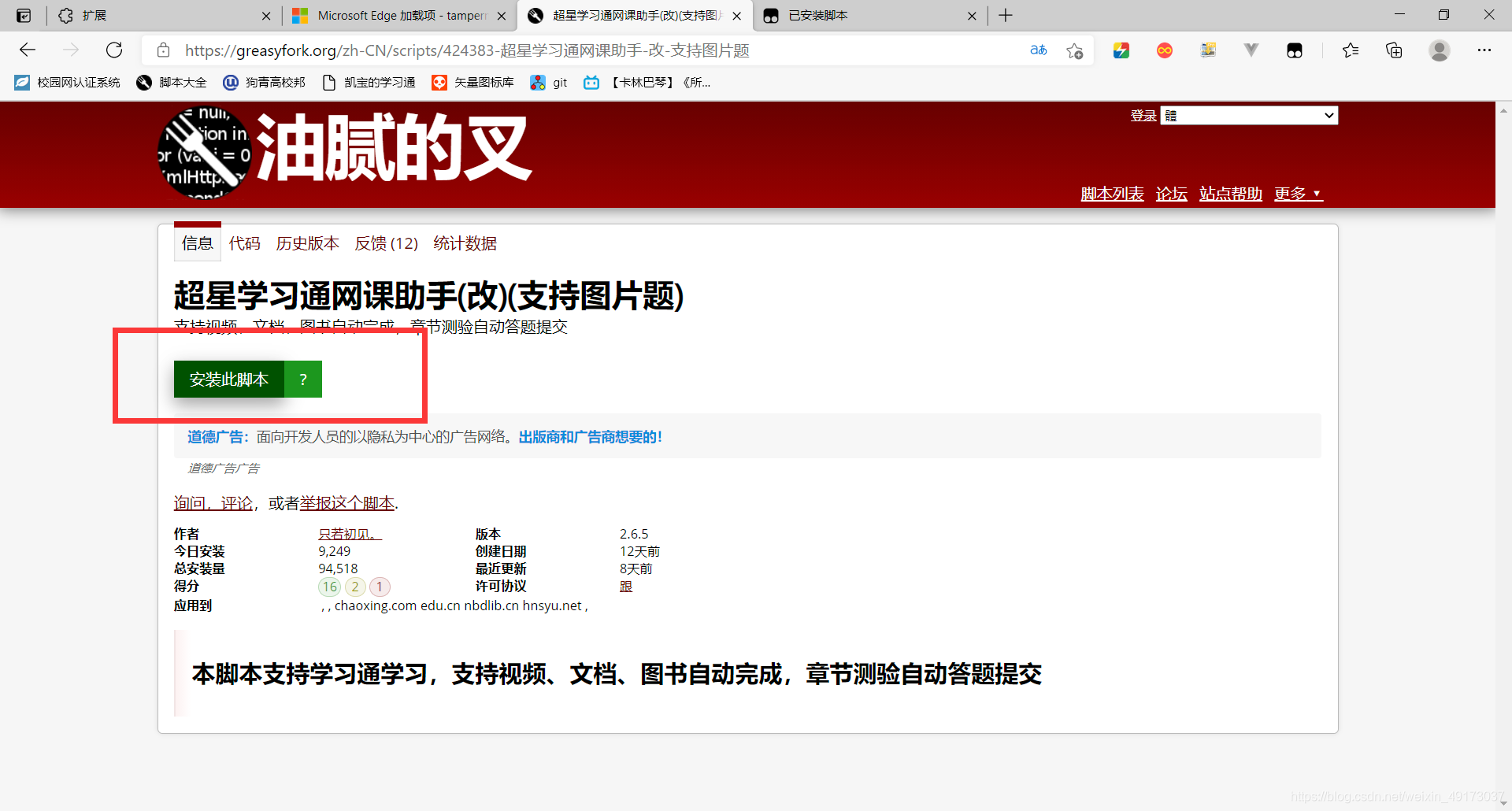Switch to the 已安装脚本 browser tab

coord(869,16)
